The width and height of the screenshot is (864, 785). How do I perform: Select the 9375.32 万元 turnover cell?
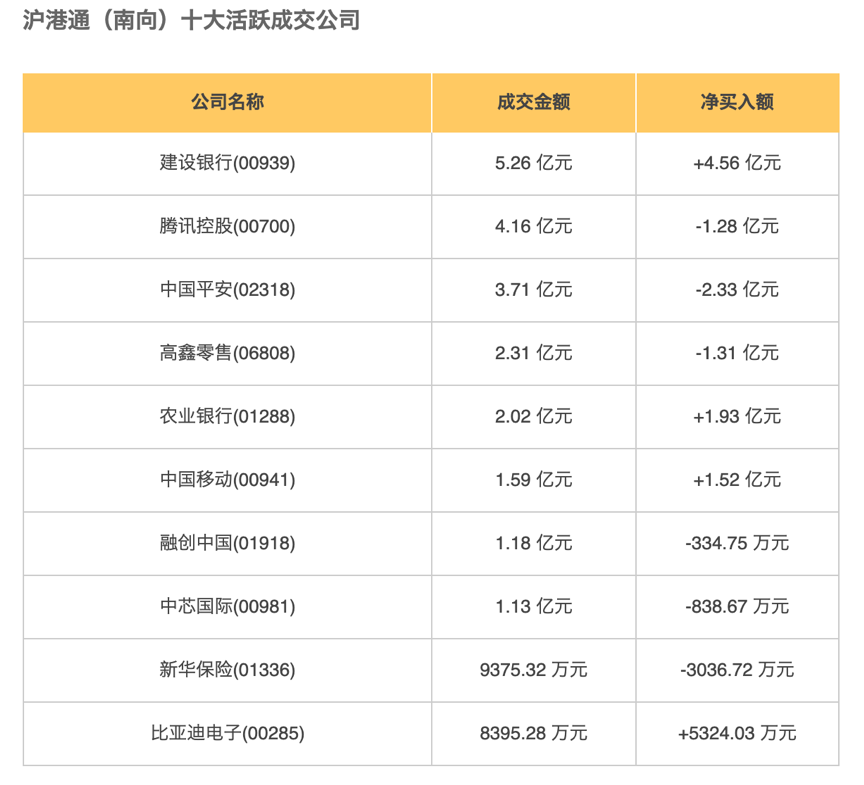(x=534, y=670)
